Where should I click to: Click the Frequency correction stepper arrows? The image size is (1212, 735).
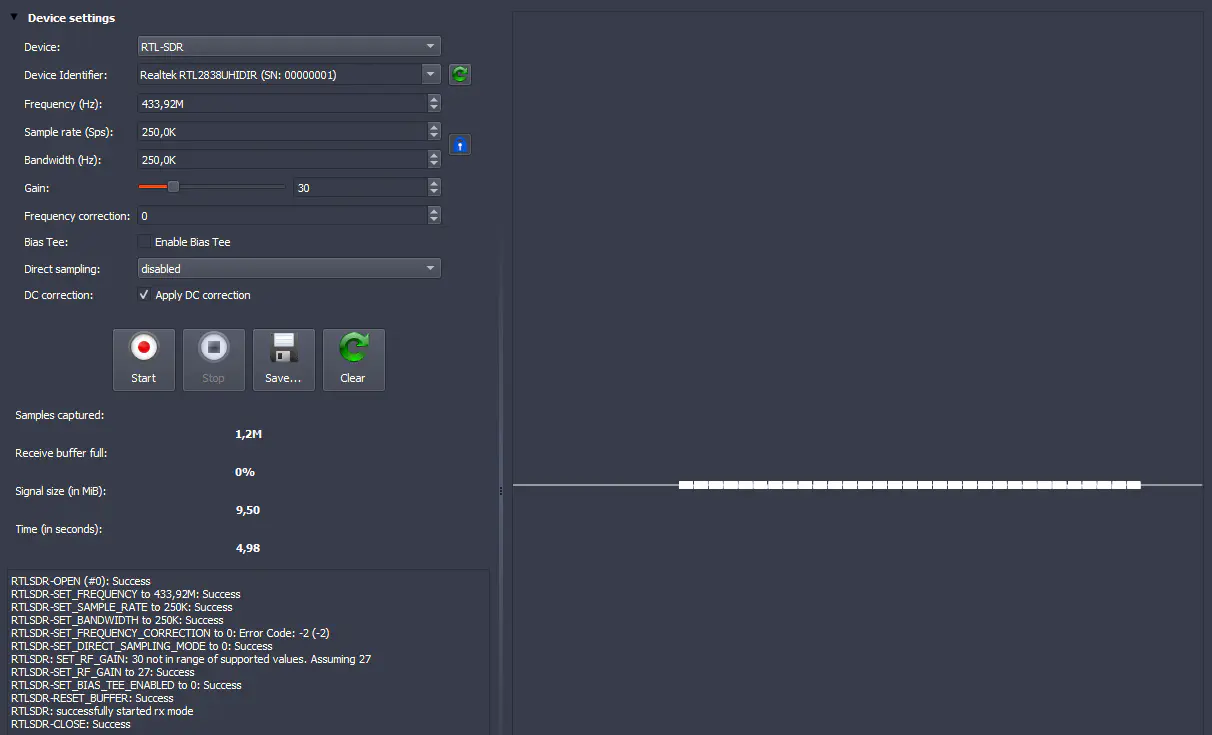coord(434,215)
